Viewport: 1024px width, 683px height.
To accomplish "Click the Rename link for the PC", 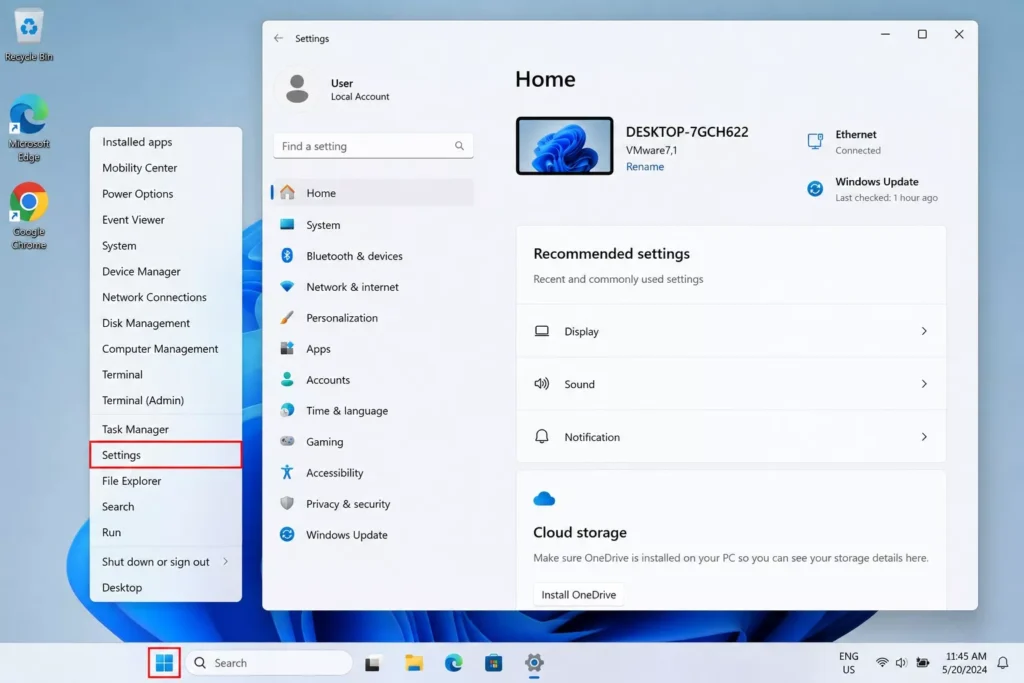I will (645, 167).
